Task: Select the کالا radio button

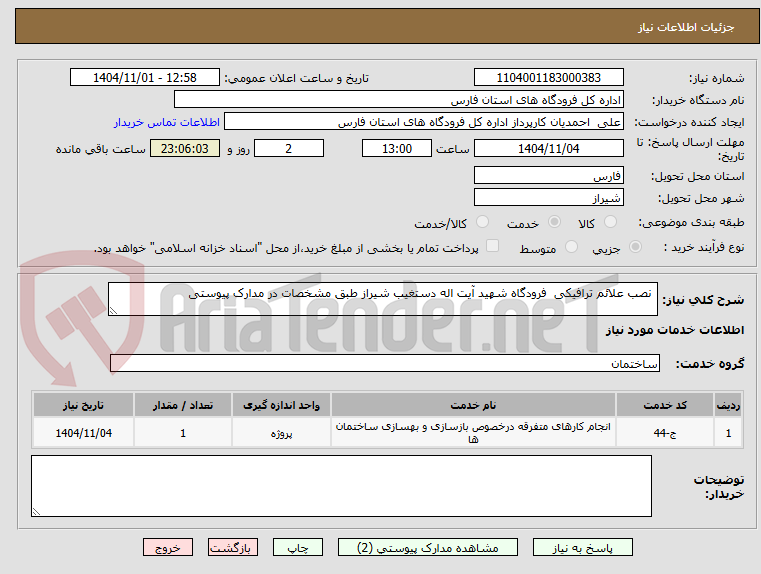Action: pos(610,222)
